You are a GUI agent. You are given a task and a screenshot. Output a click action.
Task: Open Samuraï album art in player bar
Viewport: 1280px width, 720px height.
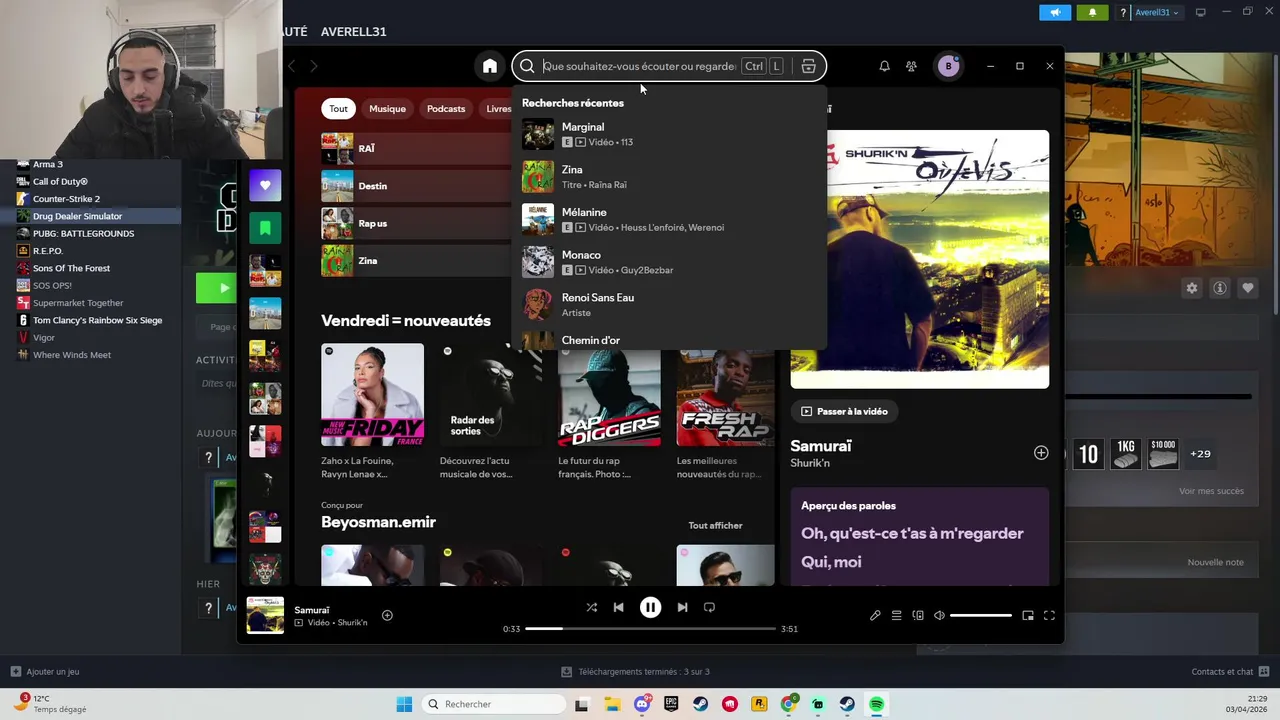265,615
